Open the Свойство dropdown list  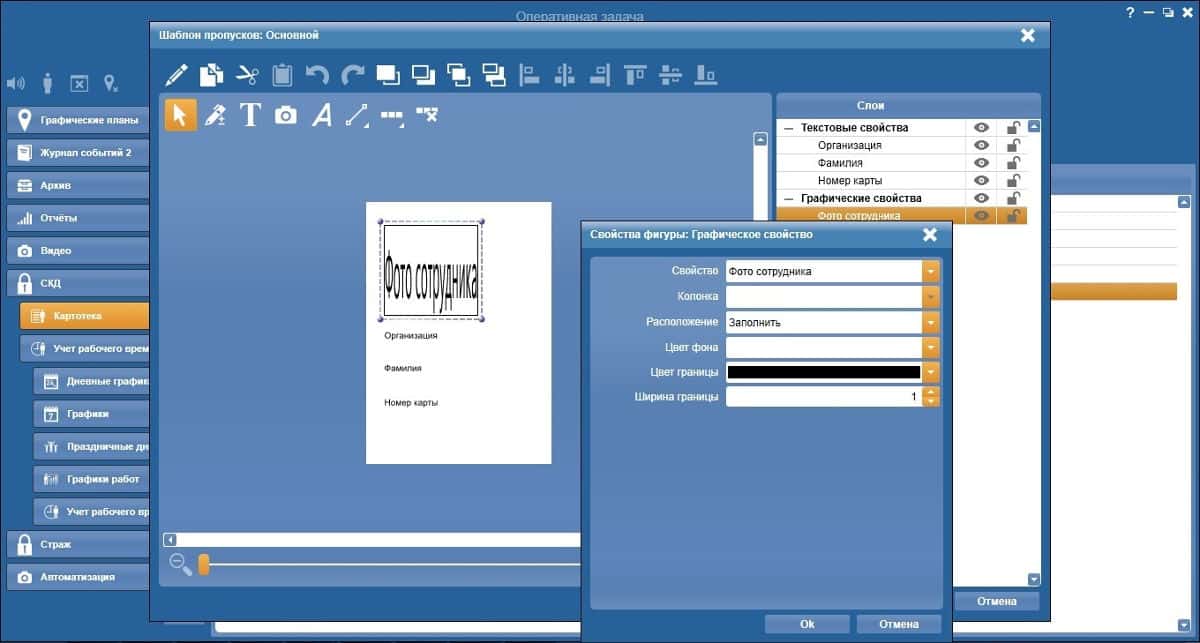pyautogui.click(x=931, y=271)
